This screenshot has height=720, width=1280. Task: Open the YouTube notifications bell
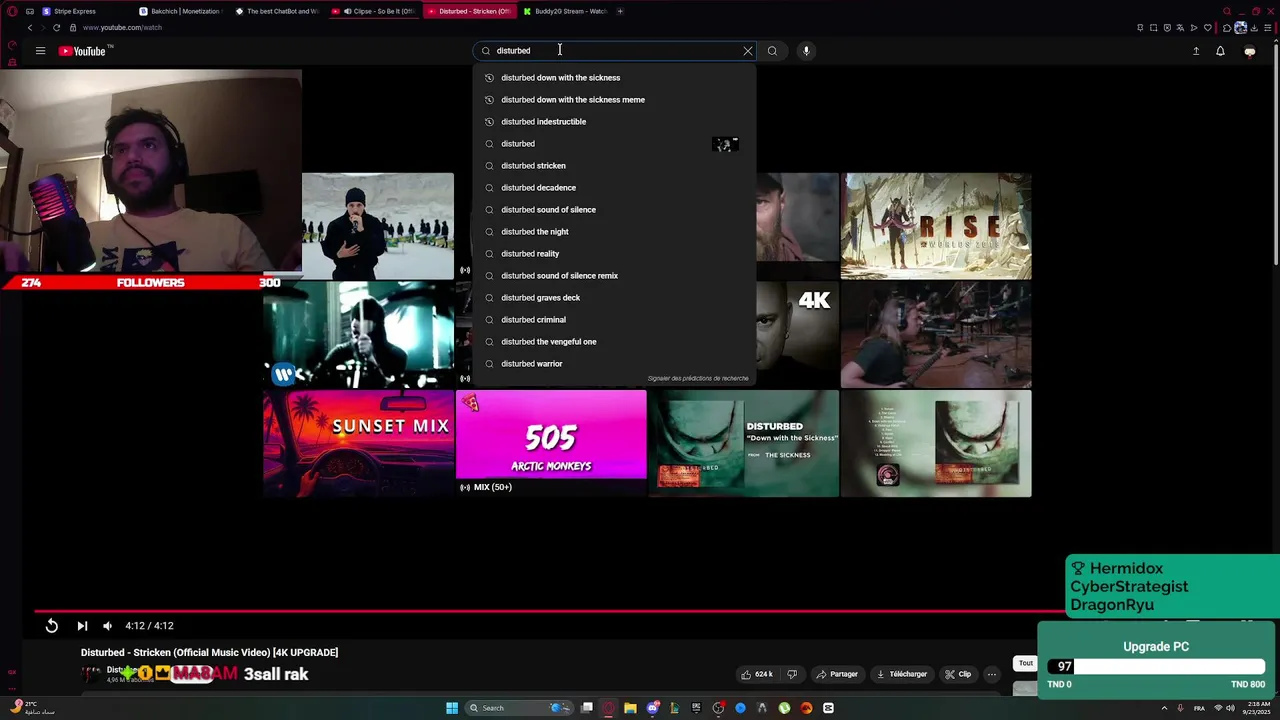tap(1220, 51)
